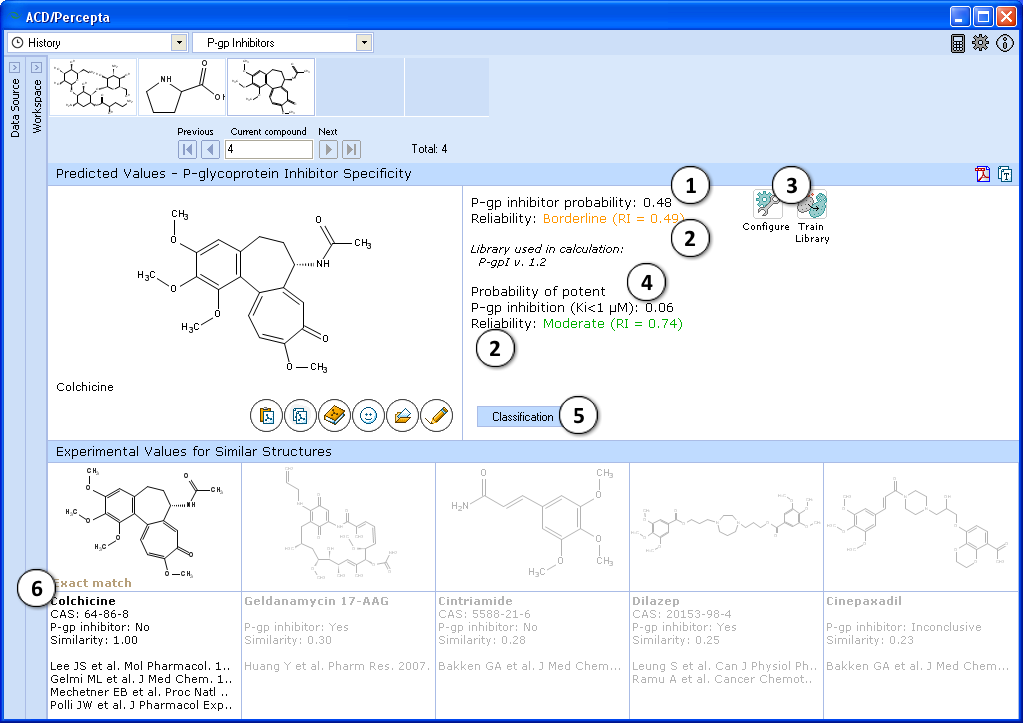
Task: Select the Cintriamide similar structure
Action: tap(532, 527)
